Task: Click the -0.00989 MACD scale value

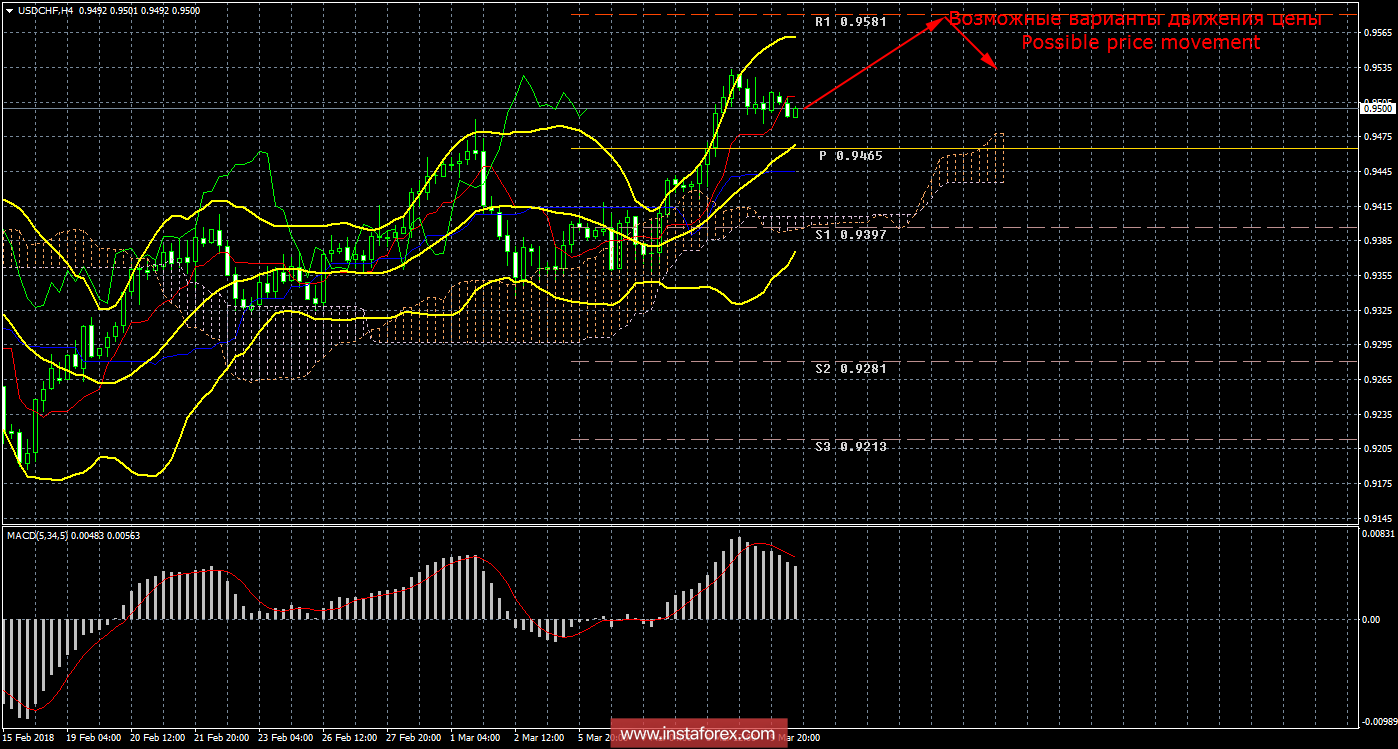Action: 1378,721
